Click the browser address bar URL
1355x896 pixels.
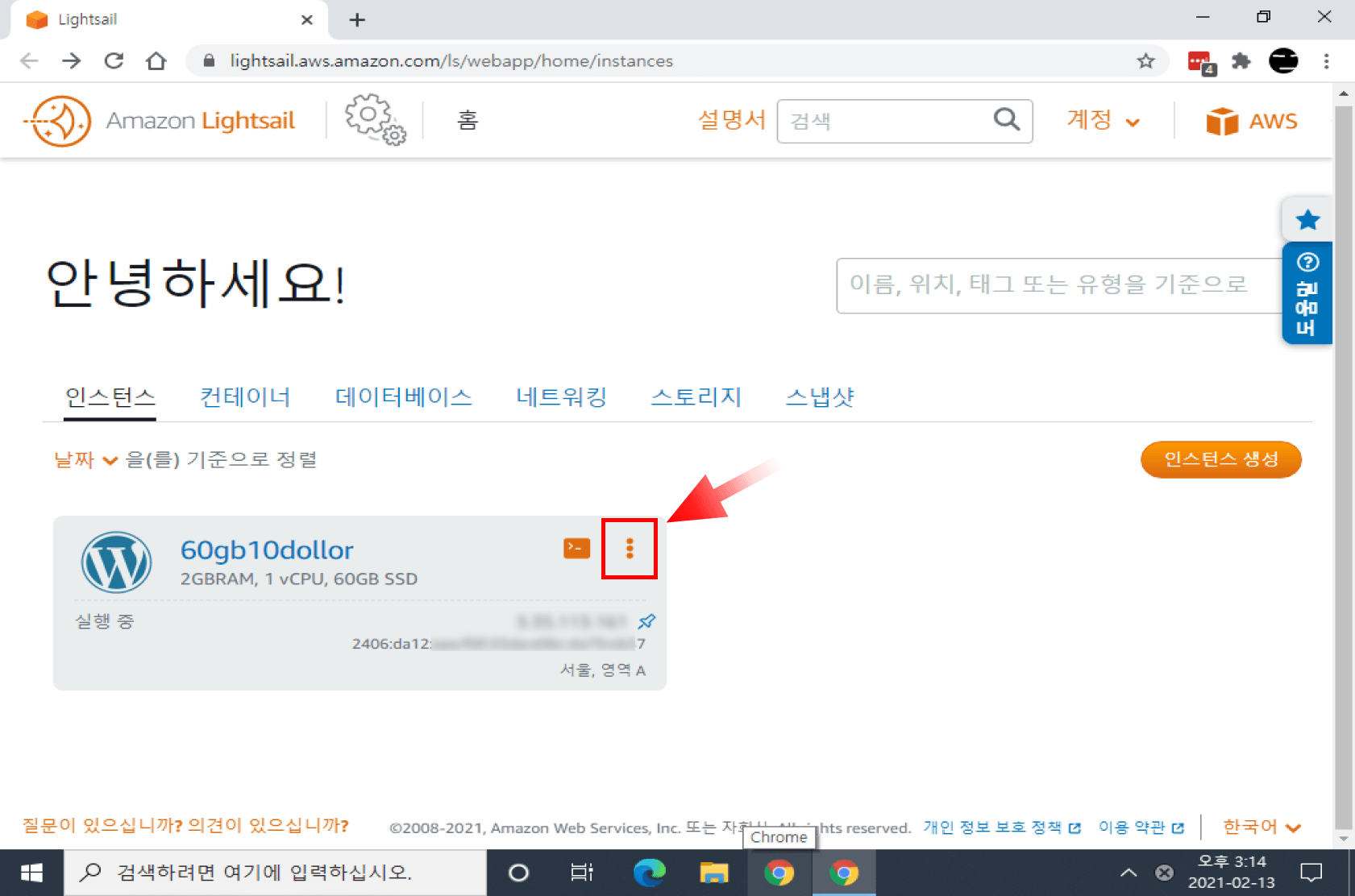click(451, 61)
